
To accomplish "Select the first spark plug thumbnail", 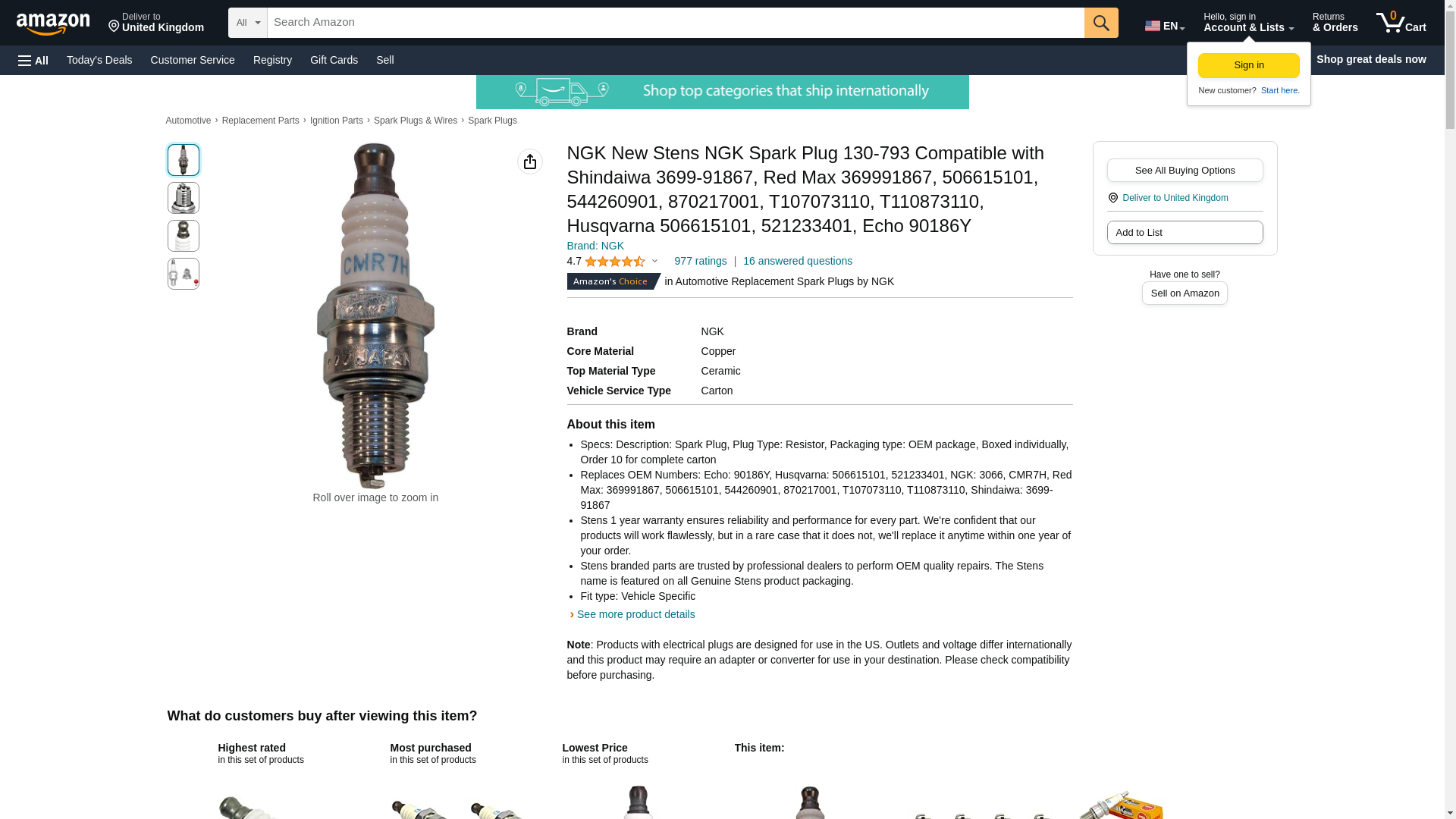I will point(184,160).
